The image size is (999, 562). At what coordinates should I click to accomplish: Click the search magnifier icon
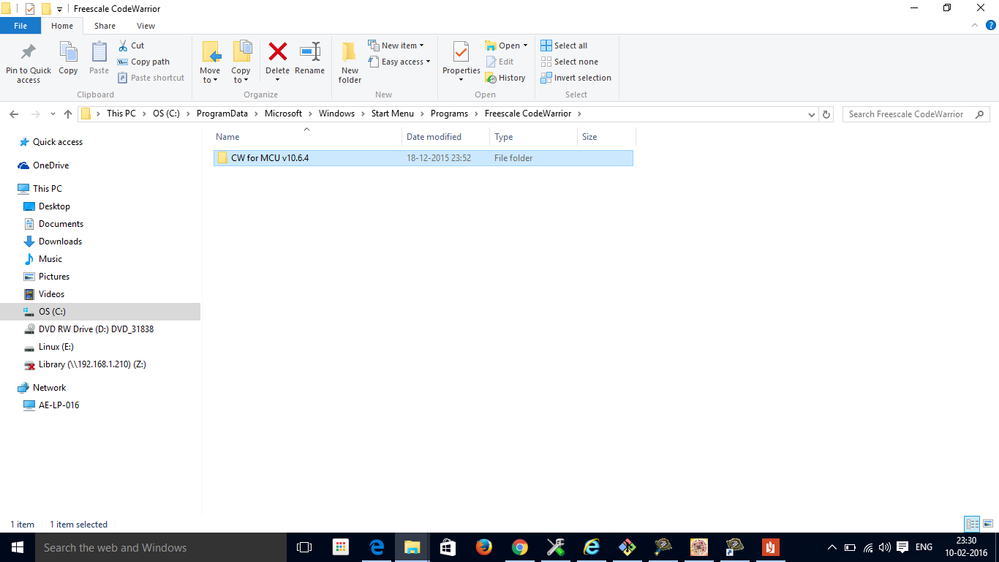coord(980,114)
